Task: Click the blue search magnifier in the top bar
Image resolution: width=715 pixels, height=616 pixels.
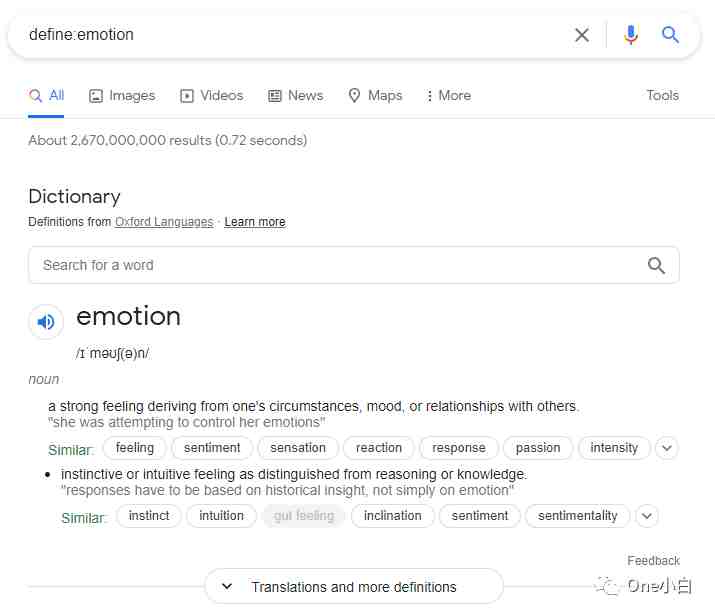Action: coord(670,34)
